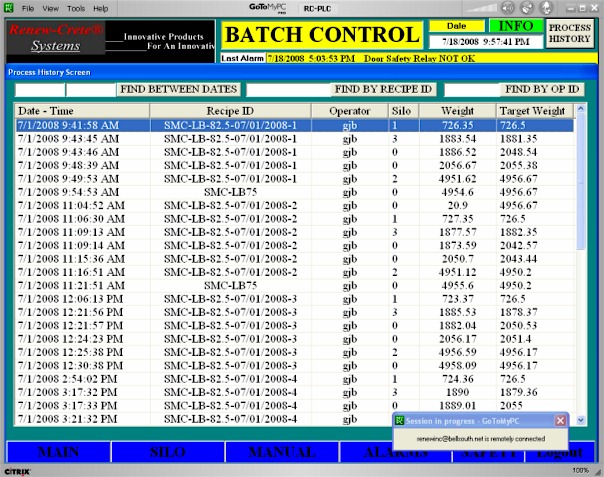Select the row dated 7/1/2008 3:17:32 PM
Screen dimensions: 604x477
[295, 392]
